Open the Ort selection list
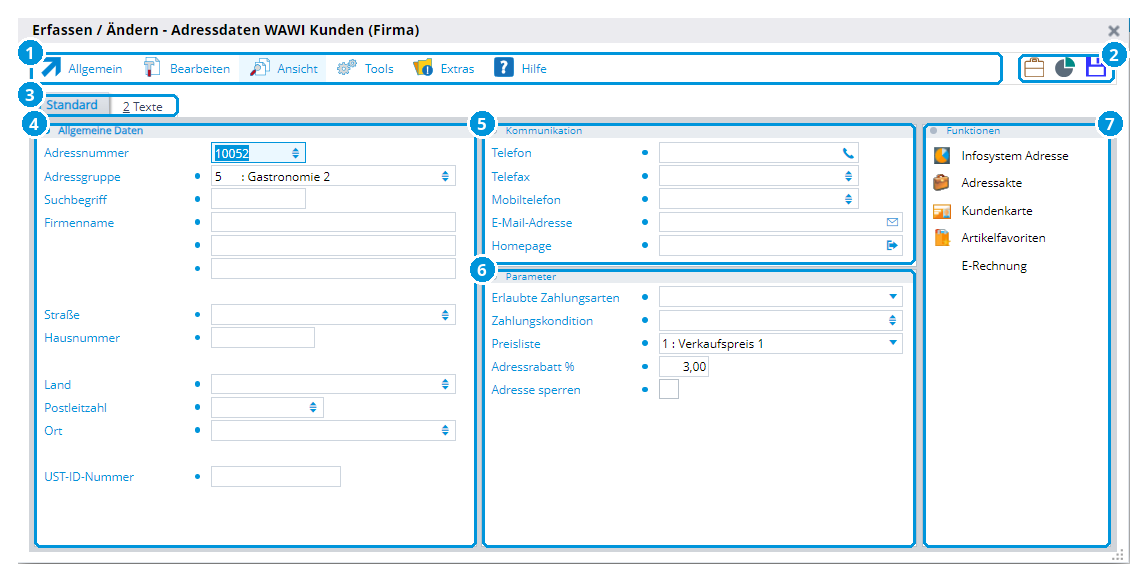This screenshot has height=582, width=1148. pyautogui.click(x=445, y=430)
